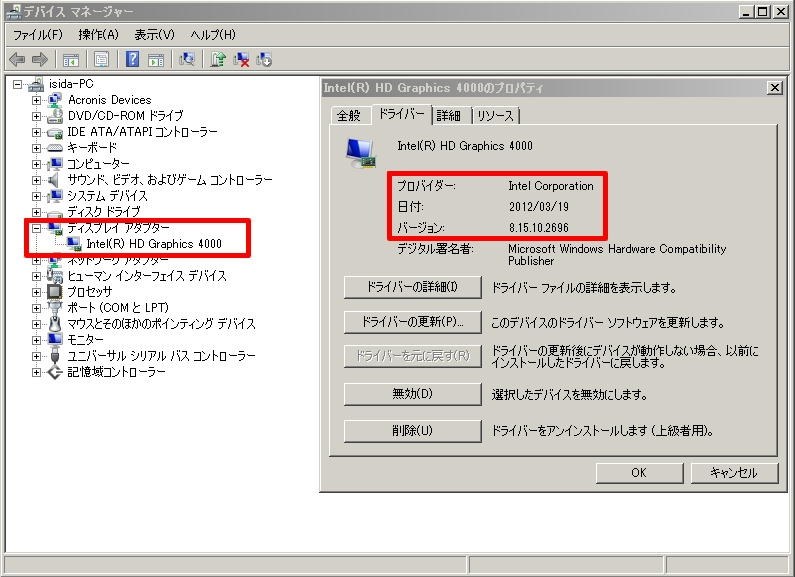The height and width of the screenshot is (577, 795).
Task: Click the scan for hardware changes icon
Action: [187, 59]
